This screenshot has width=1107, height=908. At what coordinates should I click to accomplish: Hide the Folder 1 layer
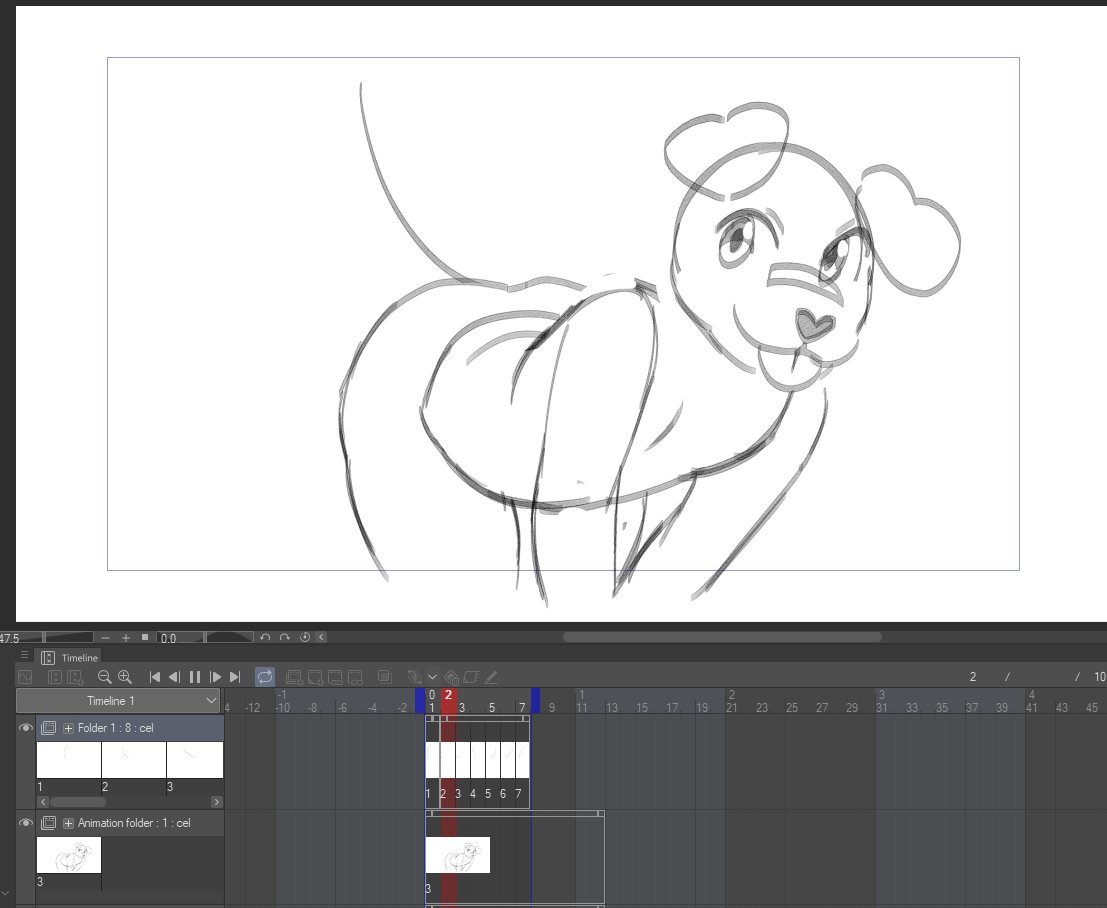[x=25, y=727]
